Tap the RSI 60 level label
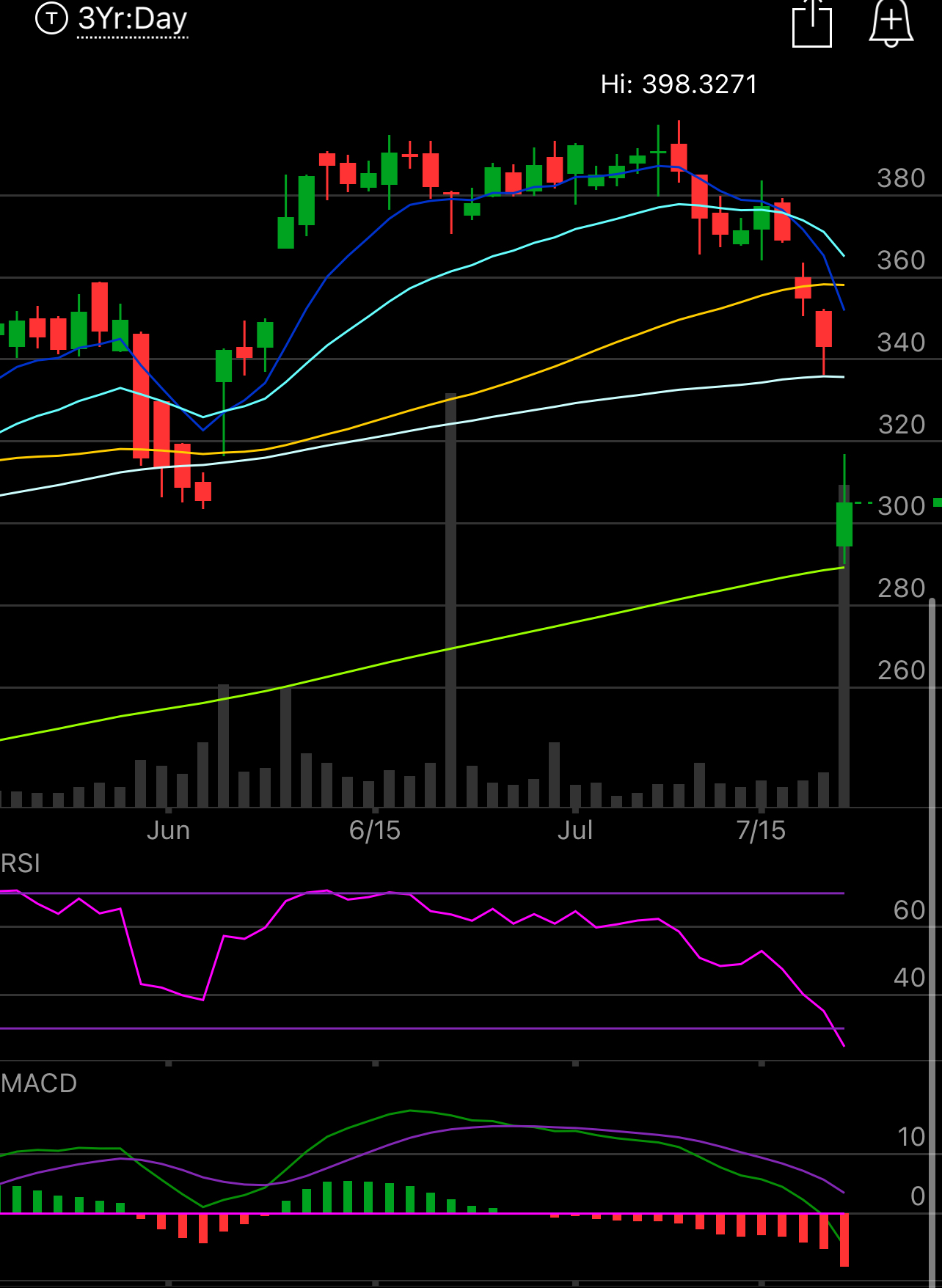 [909, 910]
